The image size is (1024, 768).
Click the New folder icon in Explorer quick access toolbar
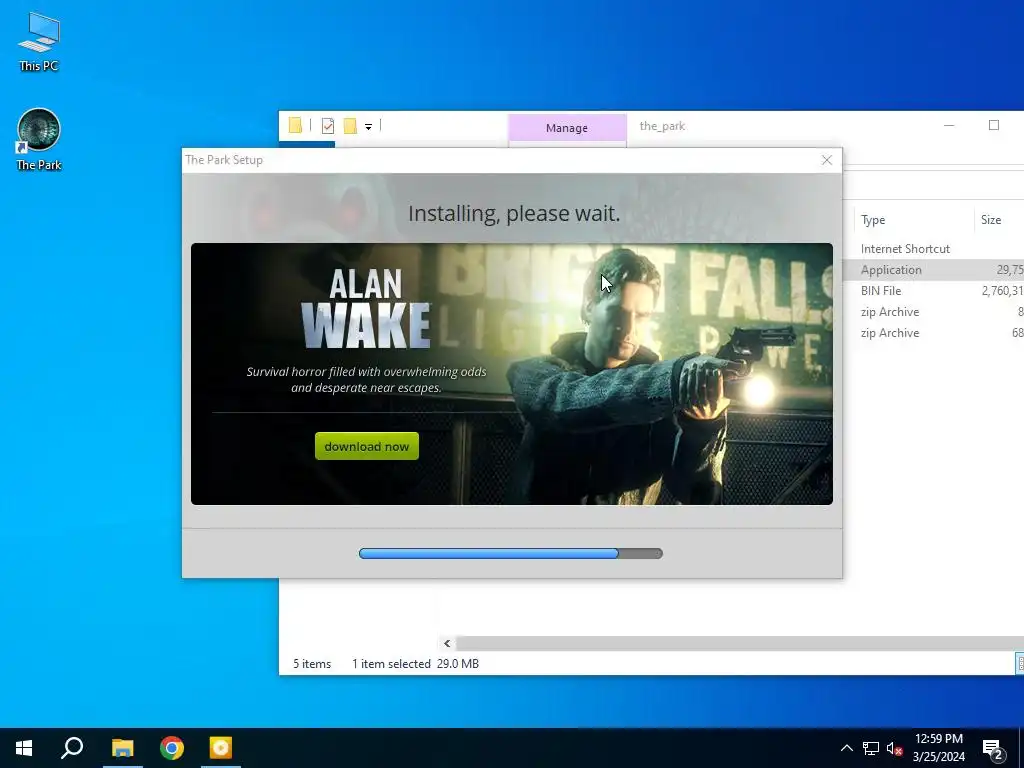[x=350, y=125]
